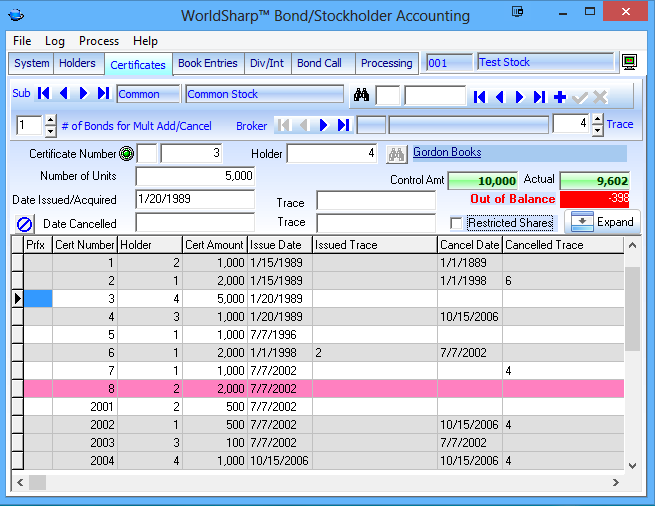Switch to the Book Entries tab
This screenshot has height=506, width=655.
207,63
